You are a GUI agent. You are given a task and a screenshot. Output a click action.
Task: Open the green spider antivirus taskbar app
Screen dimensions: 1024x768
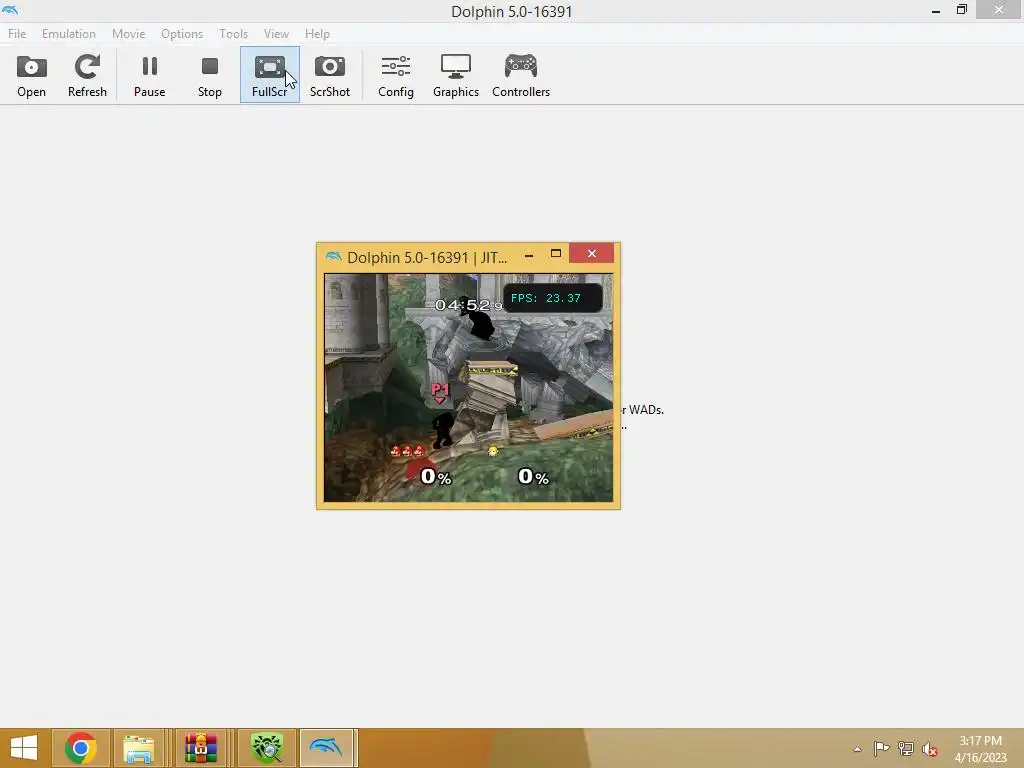(x=266, y=748)
